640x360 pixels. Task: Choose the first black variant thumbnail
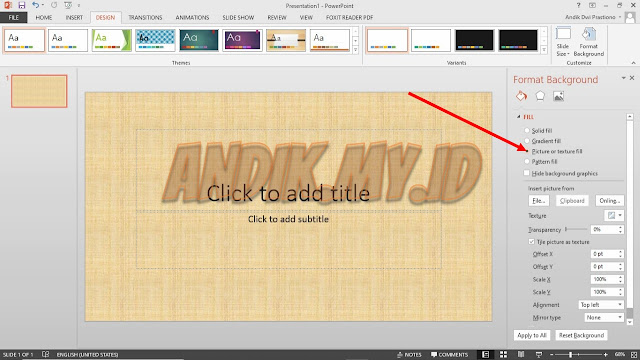click(474, 40)
